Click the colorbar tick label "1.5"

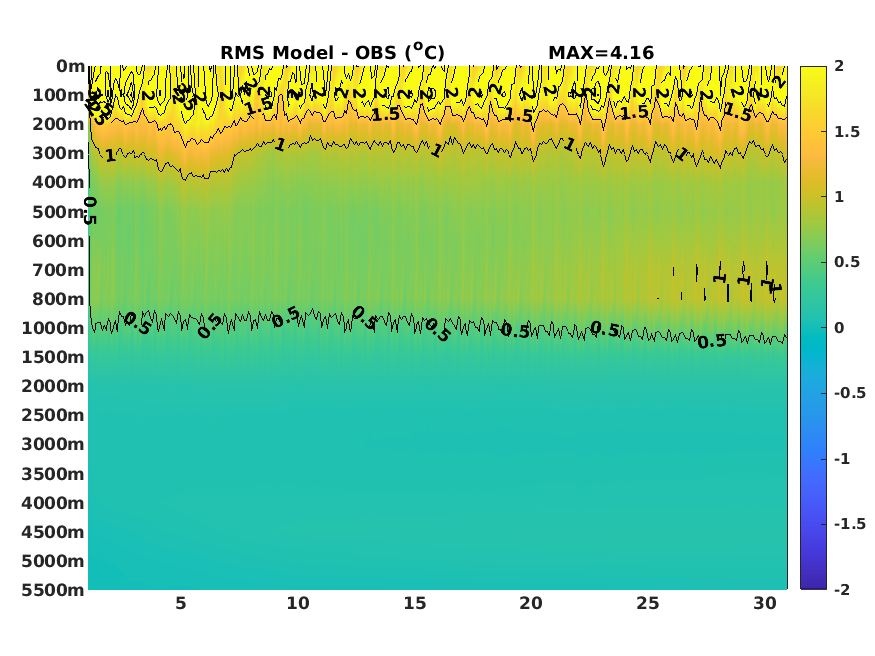coord(847,132)
